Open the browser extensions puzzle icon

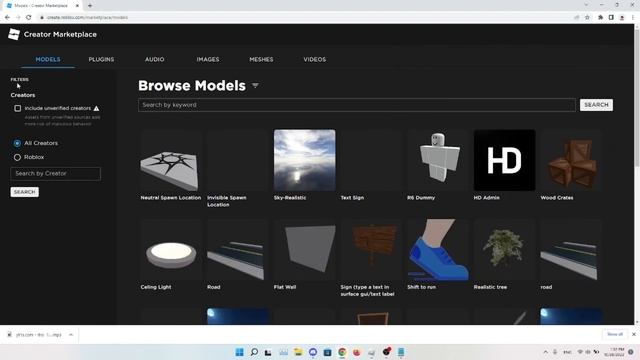tap(600, 18)
